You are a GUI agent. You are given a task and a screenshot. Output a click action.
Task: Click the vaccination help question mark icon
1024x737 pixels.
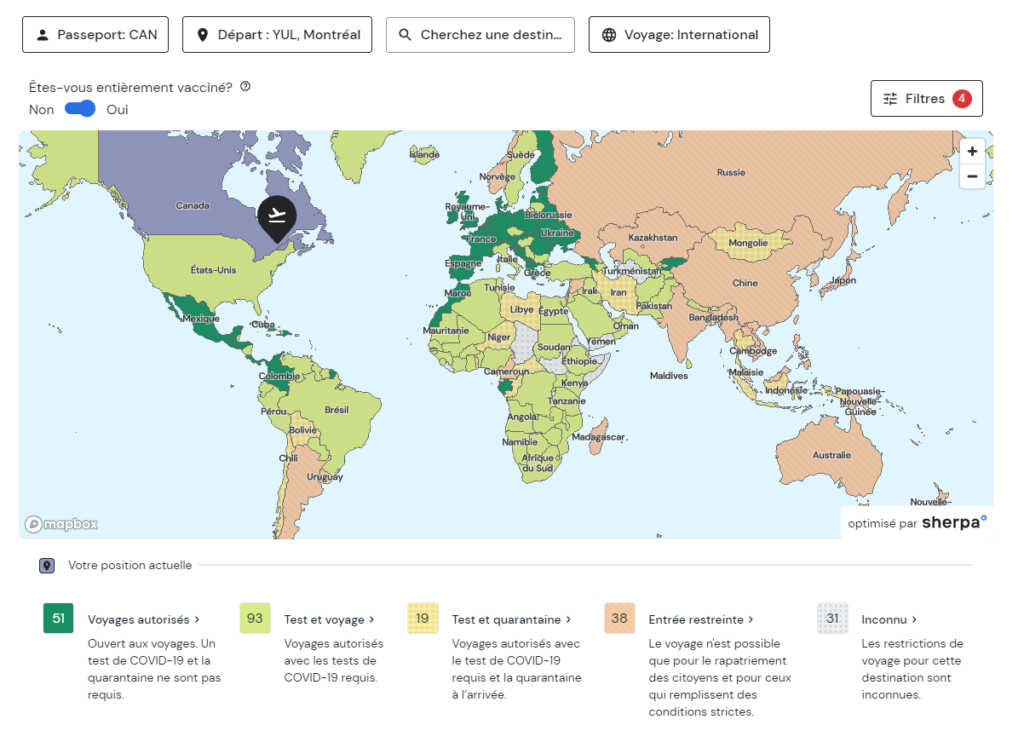[245, 87]
